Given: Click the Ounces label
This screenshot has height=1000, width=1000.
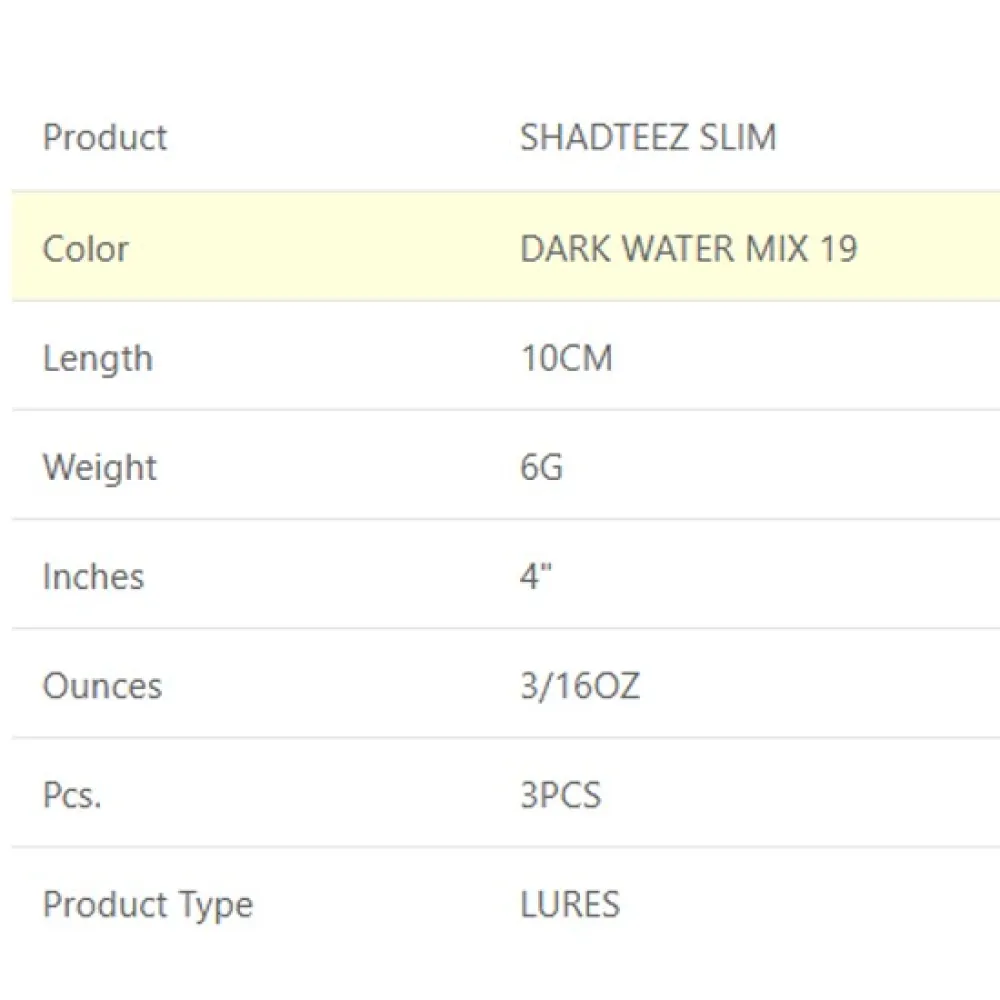Looking at the screenshot, I should click(x=102, y=686).
